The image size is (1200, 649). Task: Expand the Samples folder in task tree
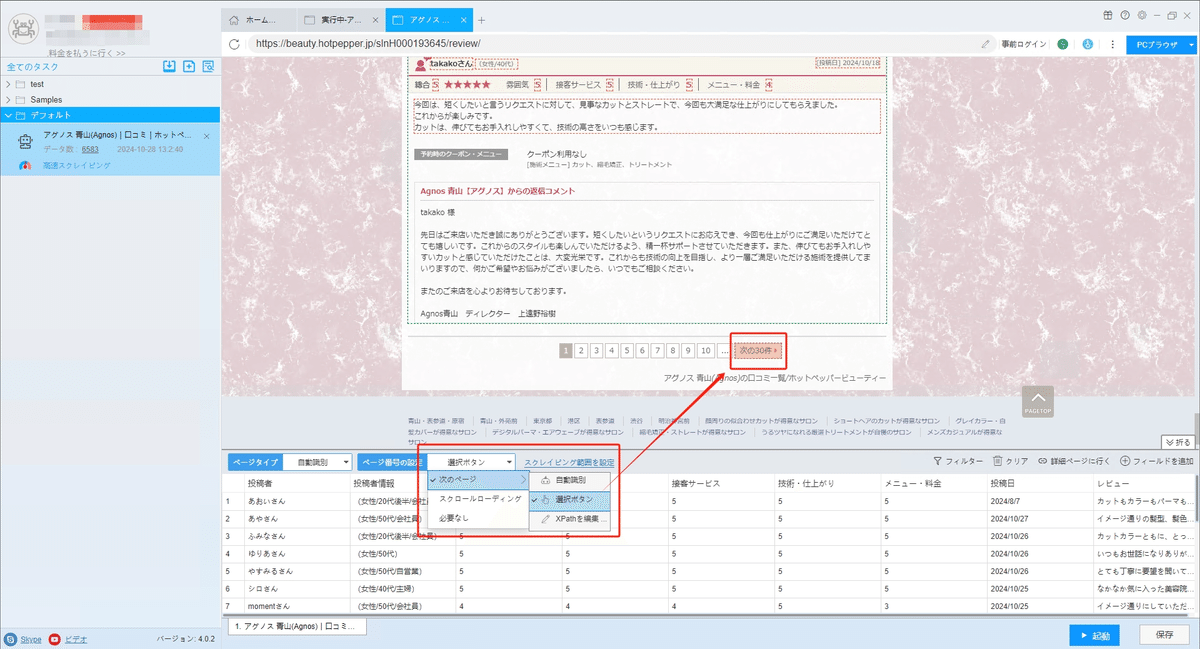pyautogui.click(x=9, y=100)
